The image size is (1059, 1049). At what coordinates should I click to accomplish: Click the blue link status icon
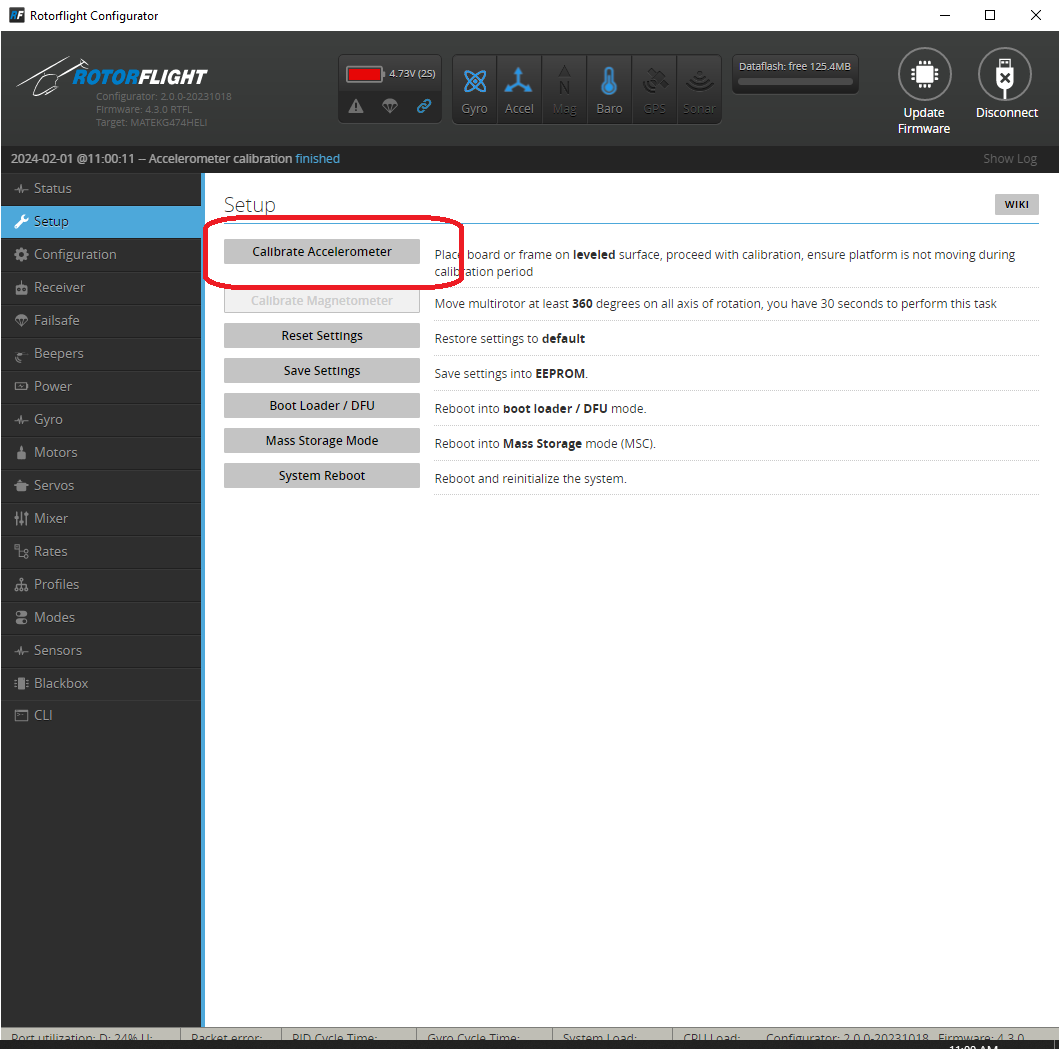(x=423, y=106)
